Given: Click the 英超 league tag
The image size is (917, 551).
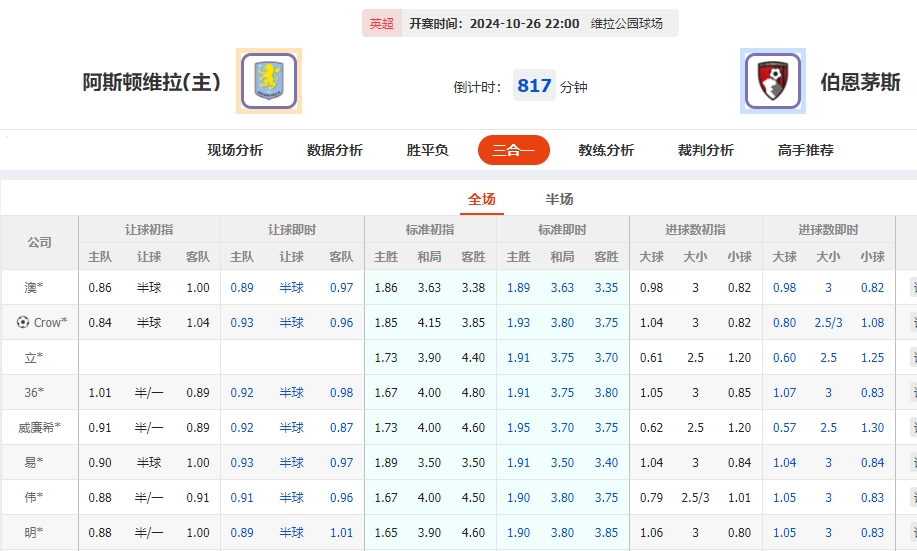Looking at the screenshot, I should (x=381, y=24).
